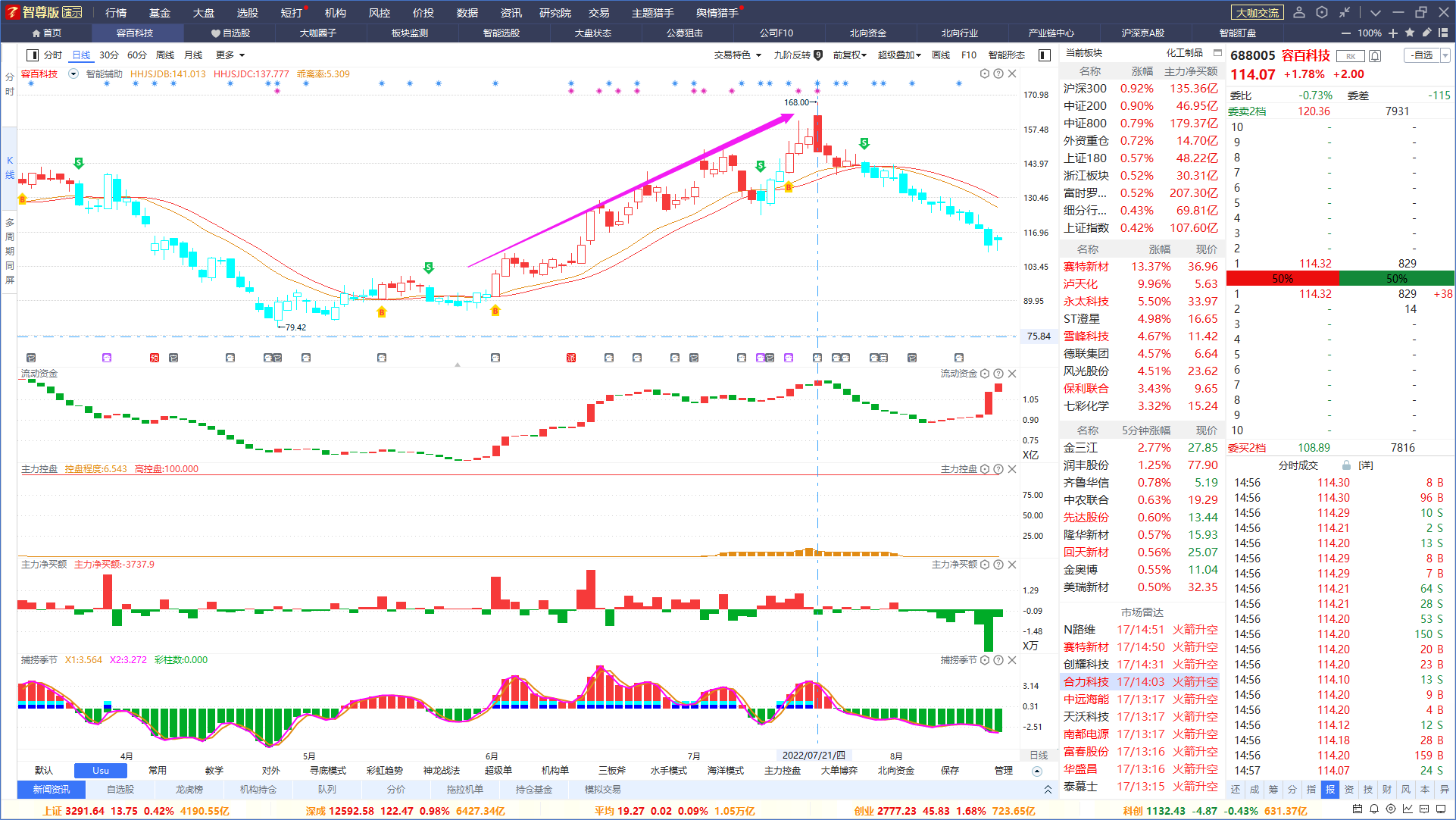Open the 选股 menu

(x=248, y=12)
